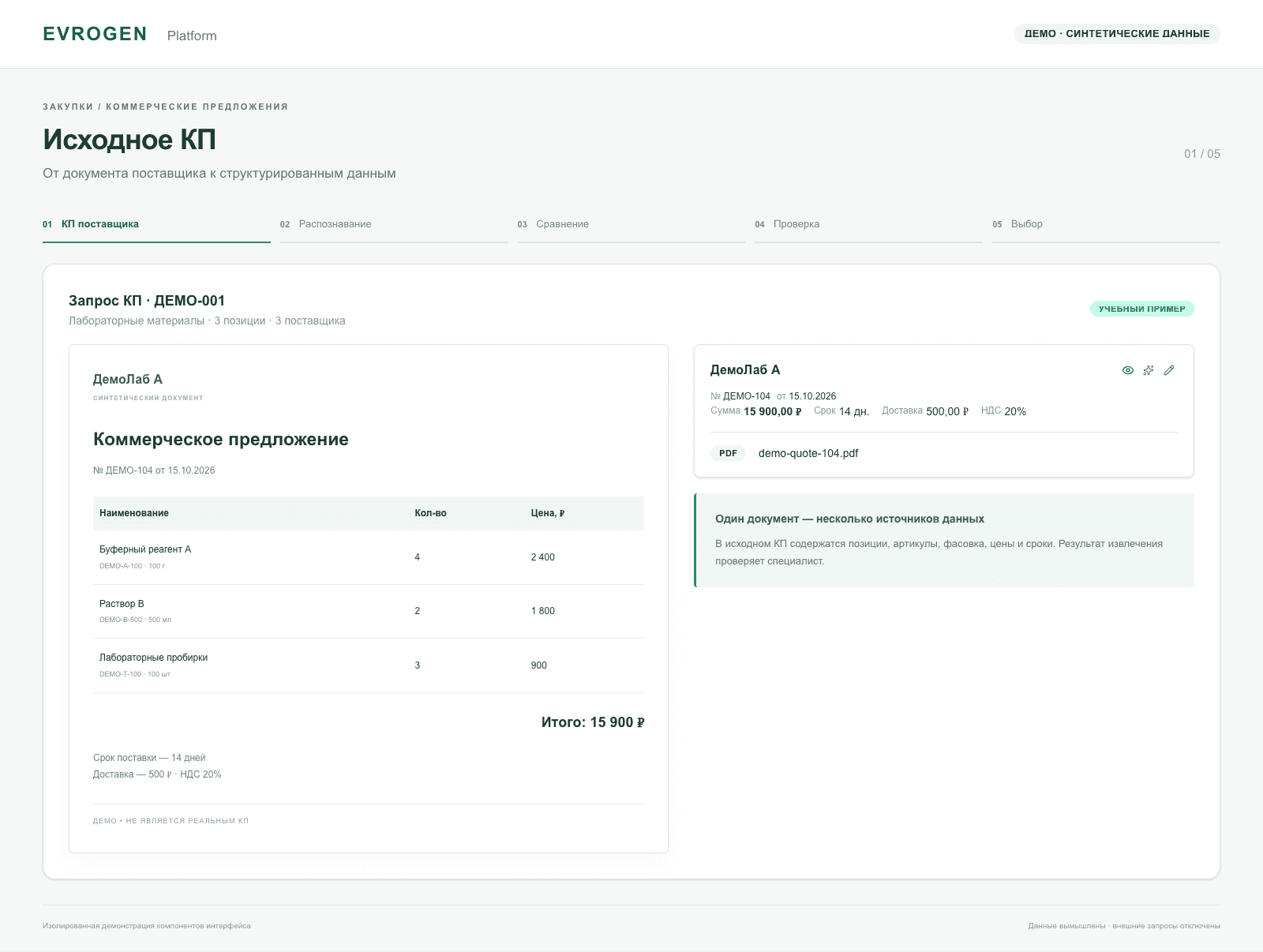Click the ДЕМО · СИНТЕТИЧЕСКИЕ ДАННЫЕ badge
Viewport: 1263px width, 952px height.
(1117, 34)
